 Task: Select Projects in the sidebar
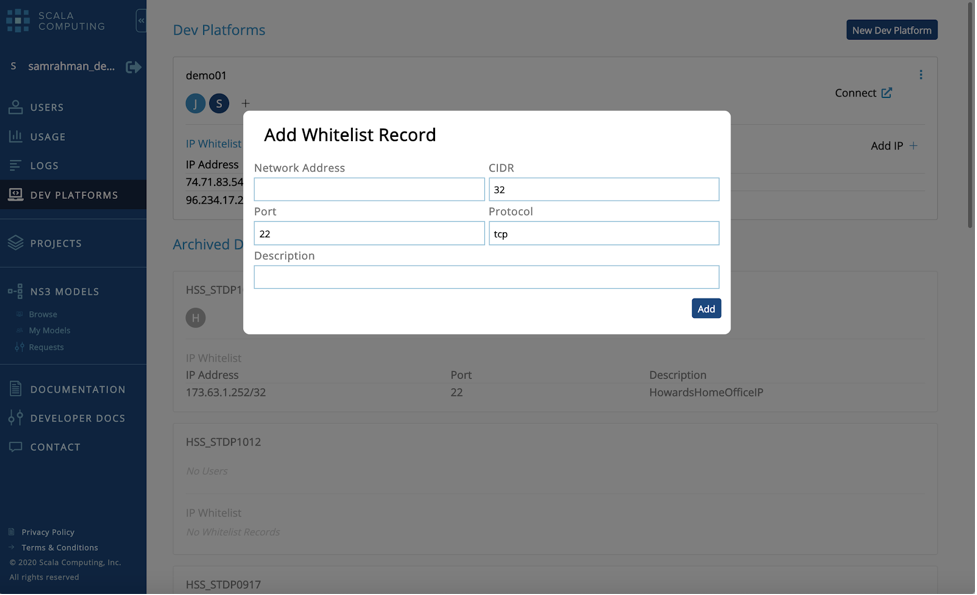(x=56, y=243)
